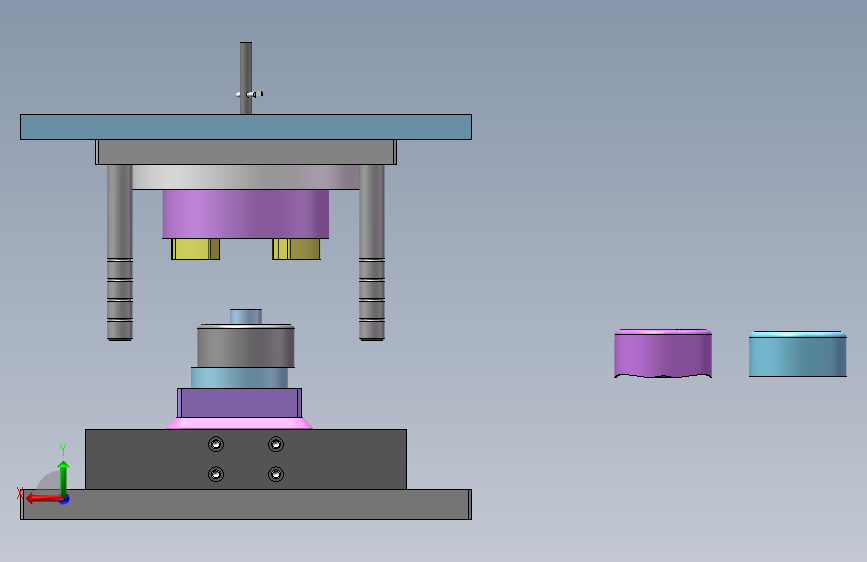Image resolution: width=867 pixels, height=562 pixels.
Task: Pick the left yellow insert block
Action: coord(196,249)
